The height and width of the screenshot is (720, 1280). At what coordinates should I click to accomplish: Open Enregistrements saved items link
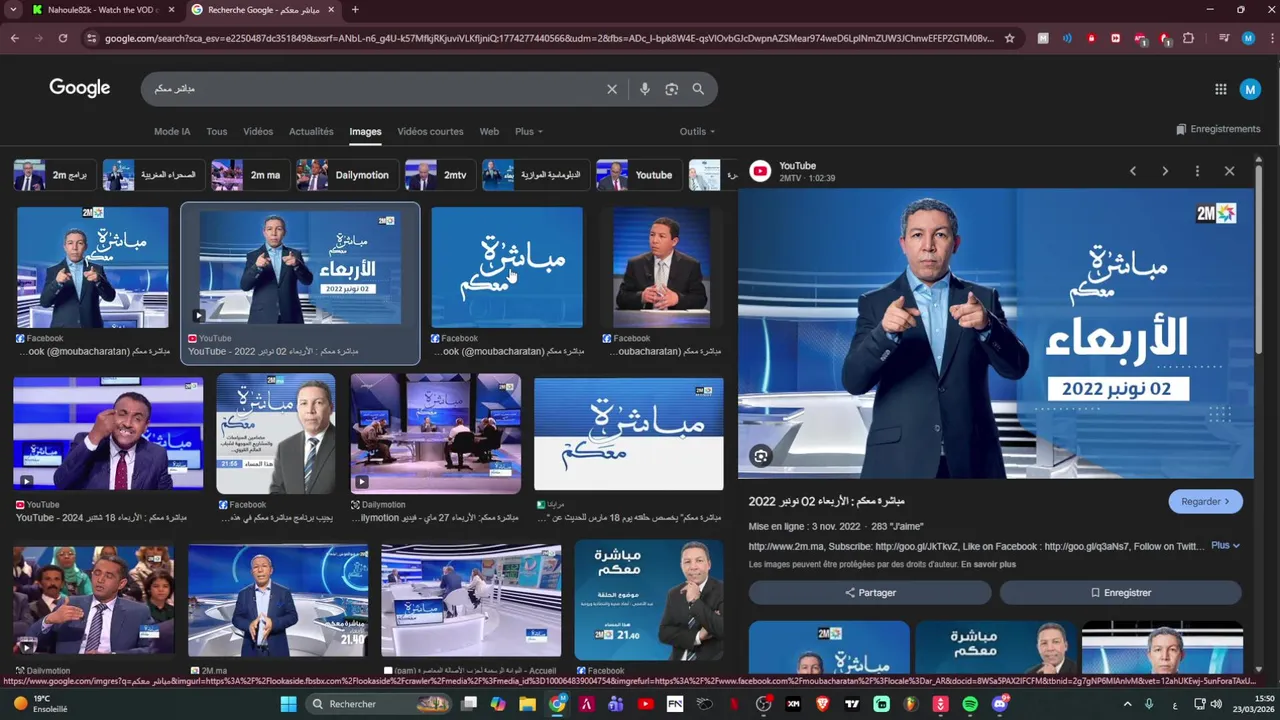(1218, 129)
